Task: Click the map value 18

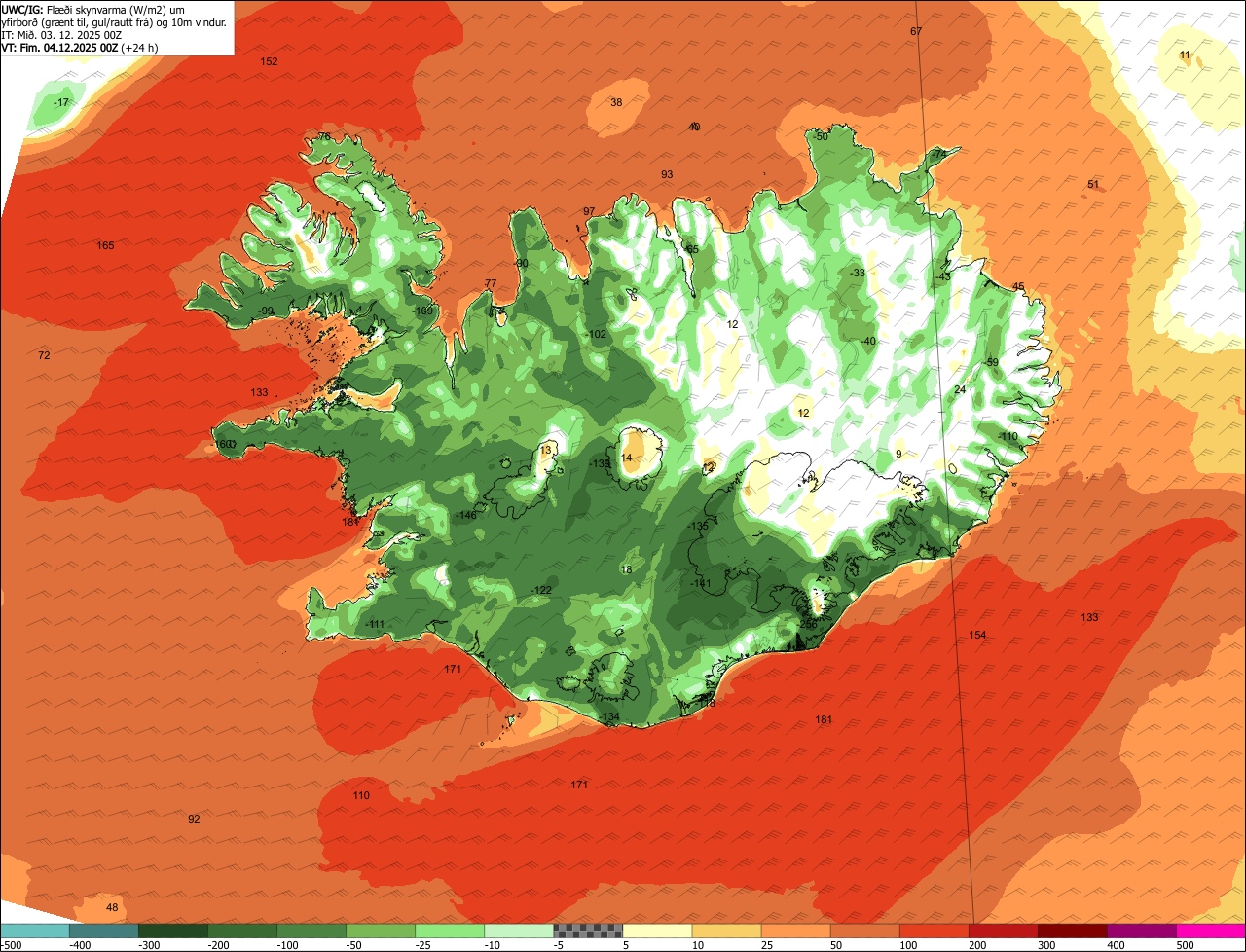Action: pyautogui.click(x=627, y=569)
